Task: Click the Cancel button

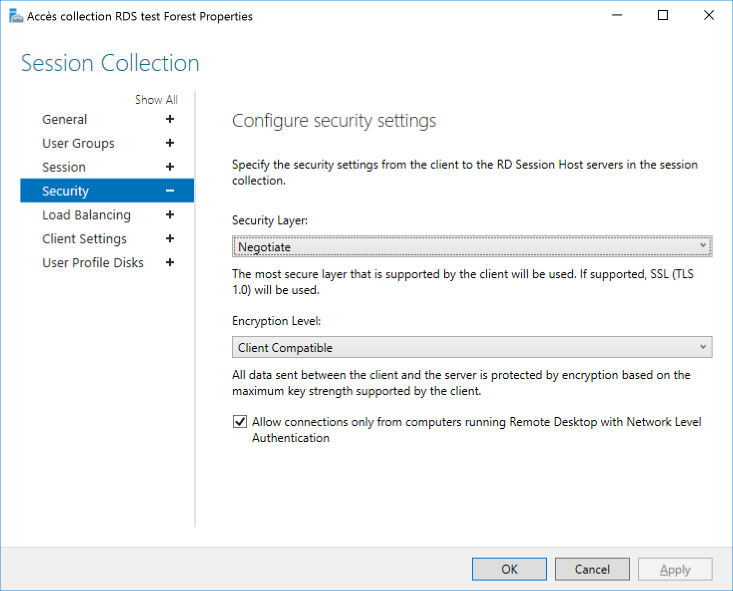Action: [x=592, y=569]
